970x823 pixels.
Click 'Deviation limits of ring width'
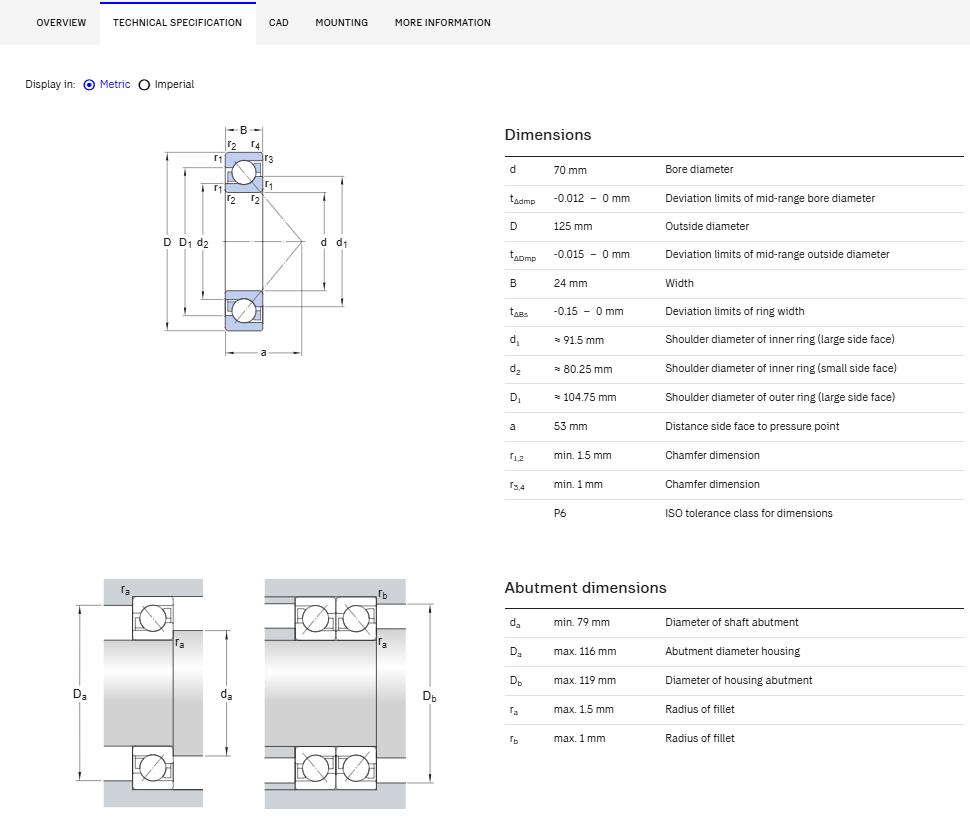tap(734, 311)
